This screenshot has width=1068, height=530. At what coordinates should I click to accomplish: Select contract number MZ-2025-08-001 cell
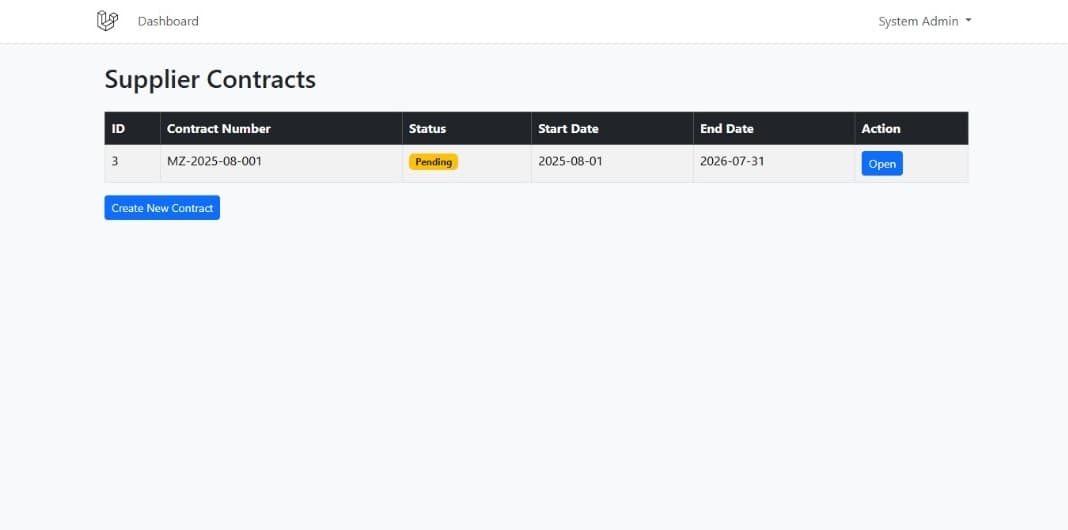click(281, 163)
